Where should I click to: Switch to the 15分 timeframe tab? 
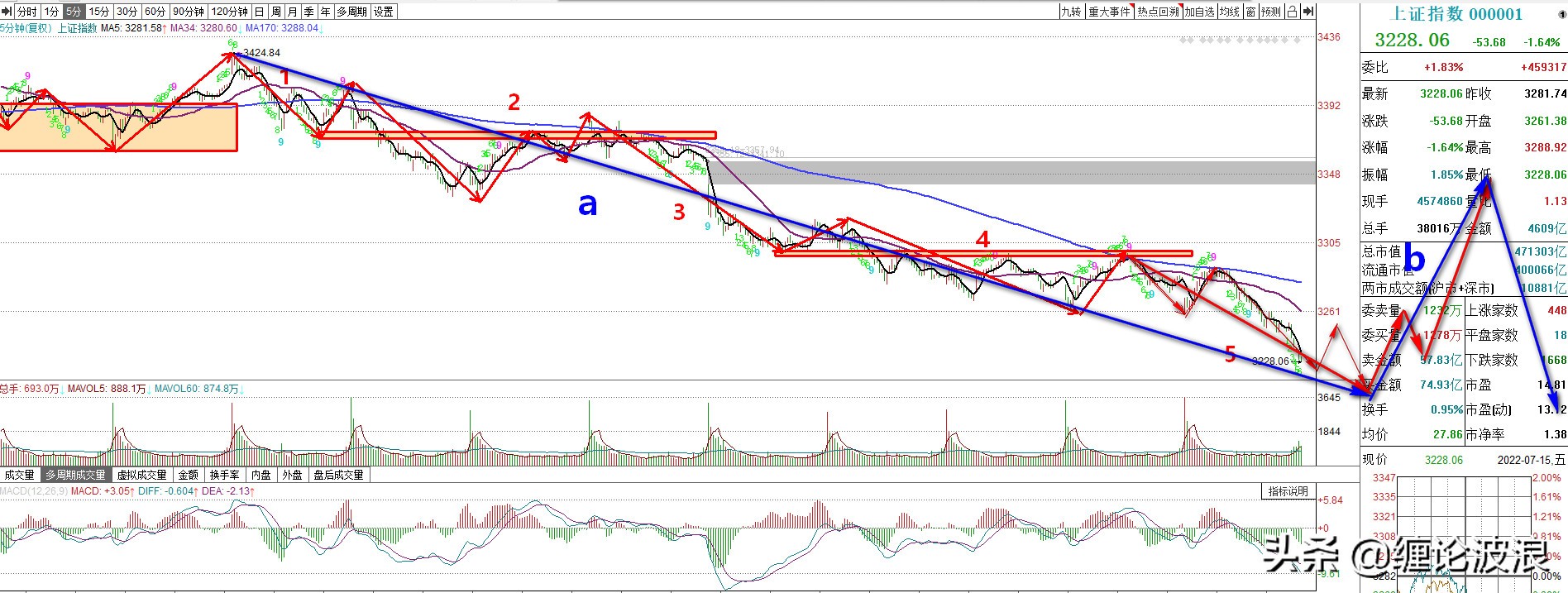pos(99,12)
